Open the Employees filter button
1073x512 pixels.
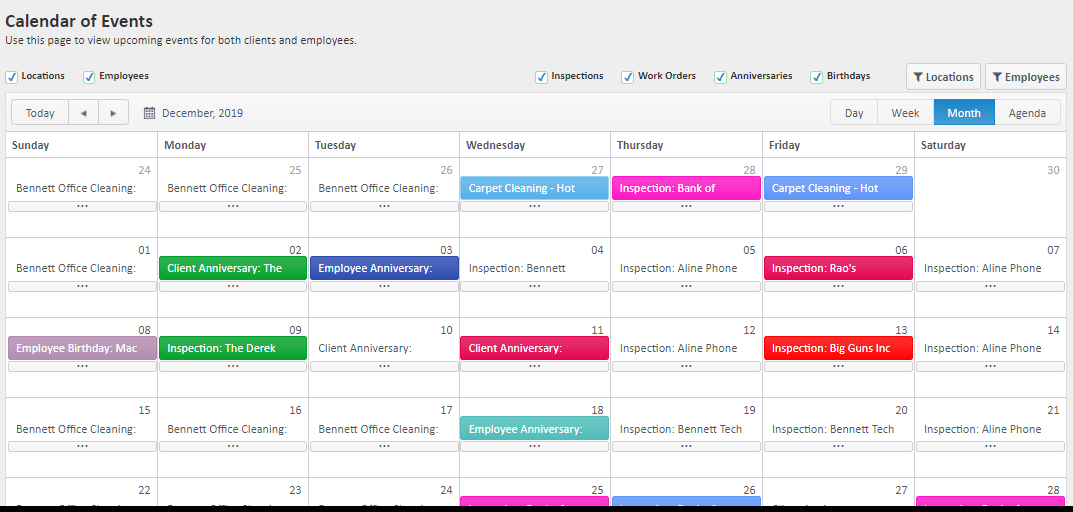point(1026,77)
